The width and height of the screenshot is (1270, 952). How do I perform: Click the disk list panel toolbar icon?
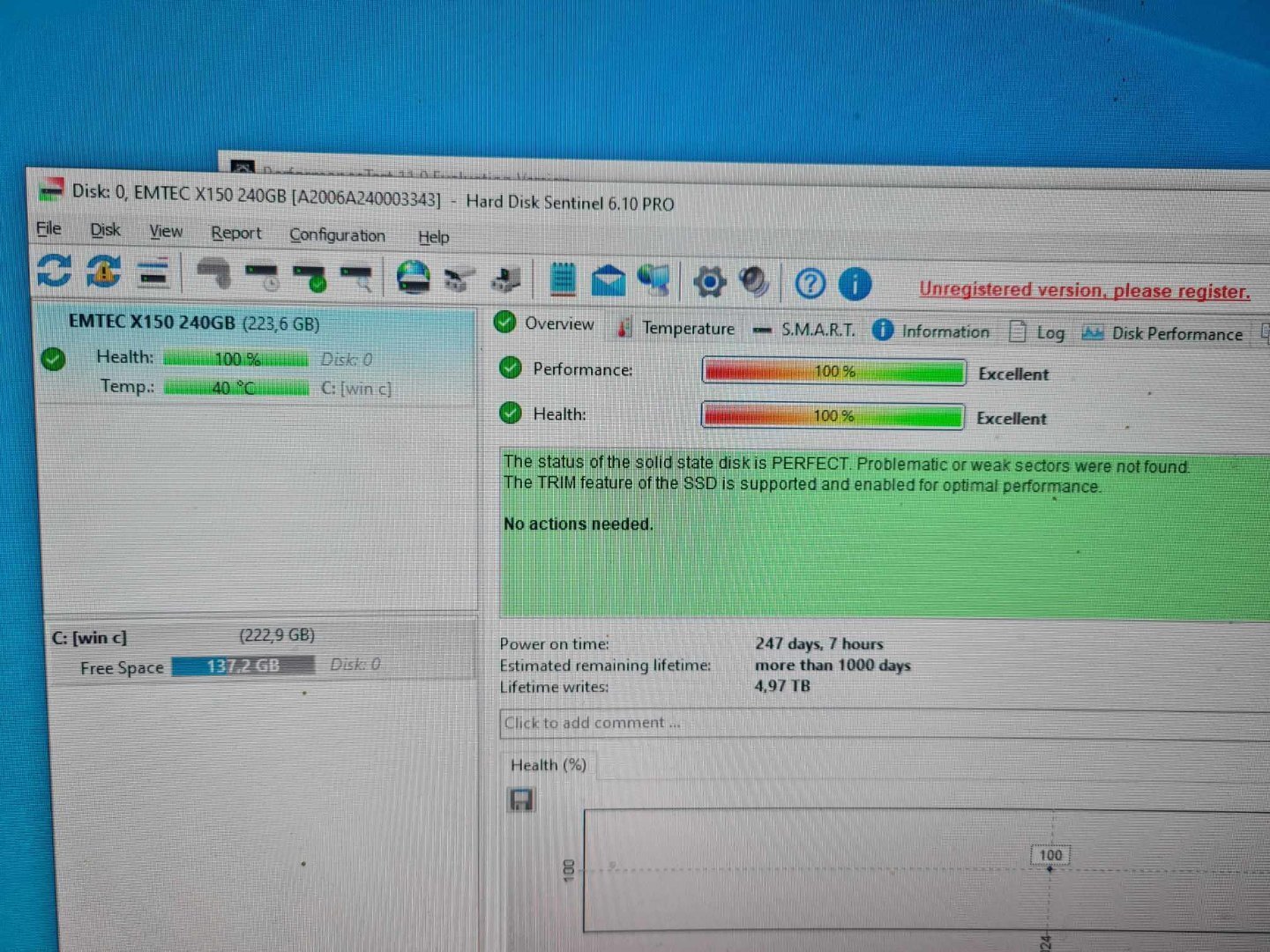pyautogui.click(x=153, y=273)
